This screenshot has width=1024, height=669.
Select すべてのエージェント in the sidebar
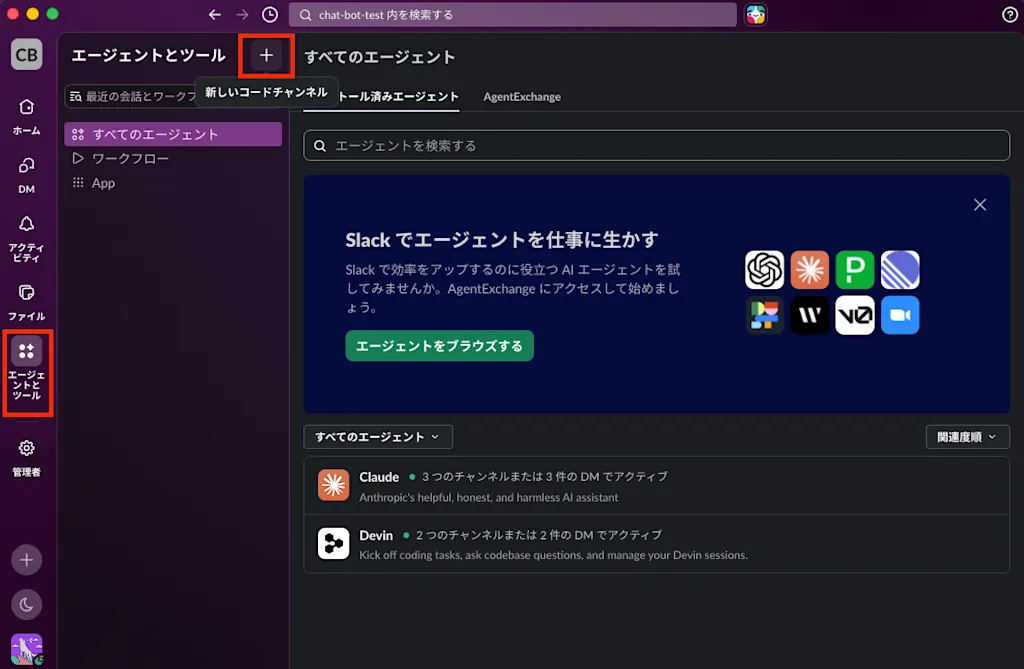pos(173,134)
